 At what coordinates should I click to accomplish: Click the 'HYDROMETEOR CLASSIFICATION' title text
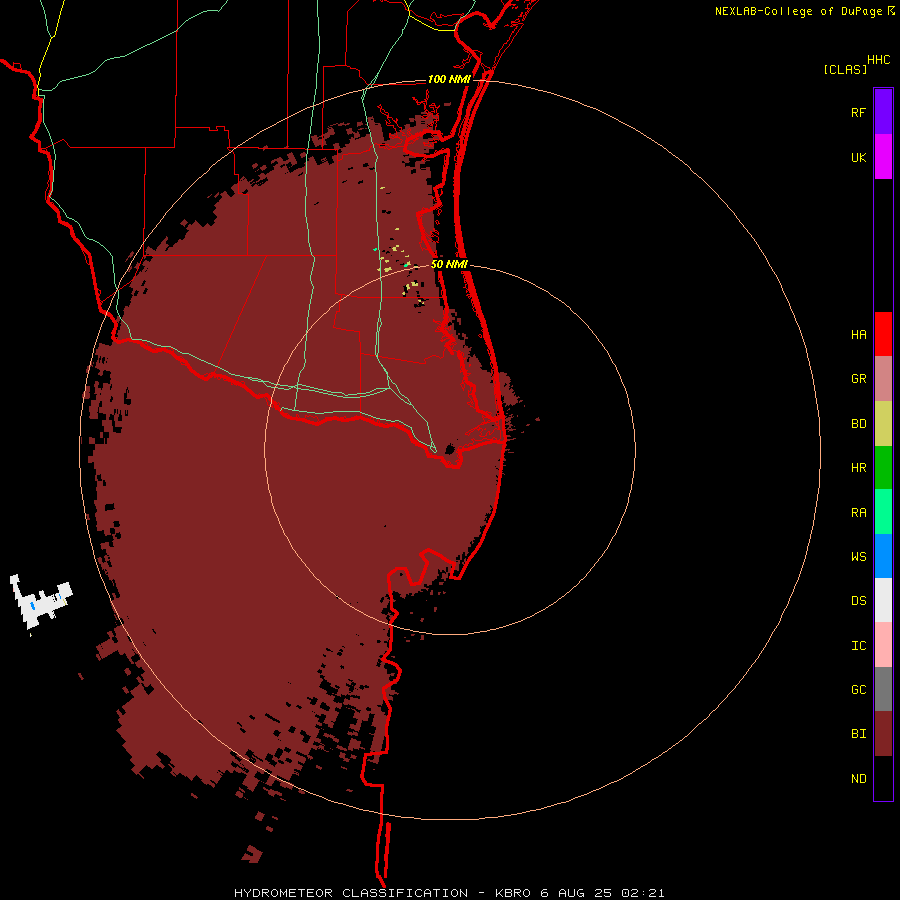(x=351, y=893)
